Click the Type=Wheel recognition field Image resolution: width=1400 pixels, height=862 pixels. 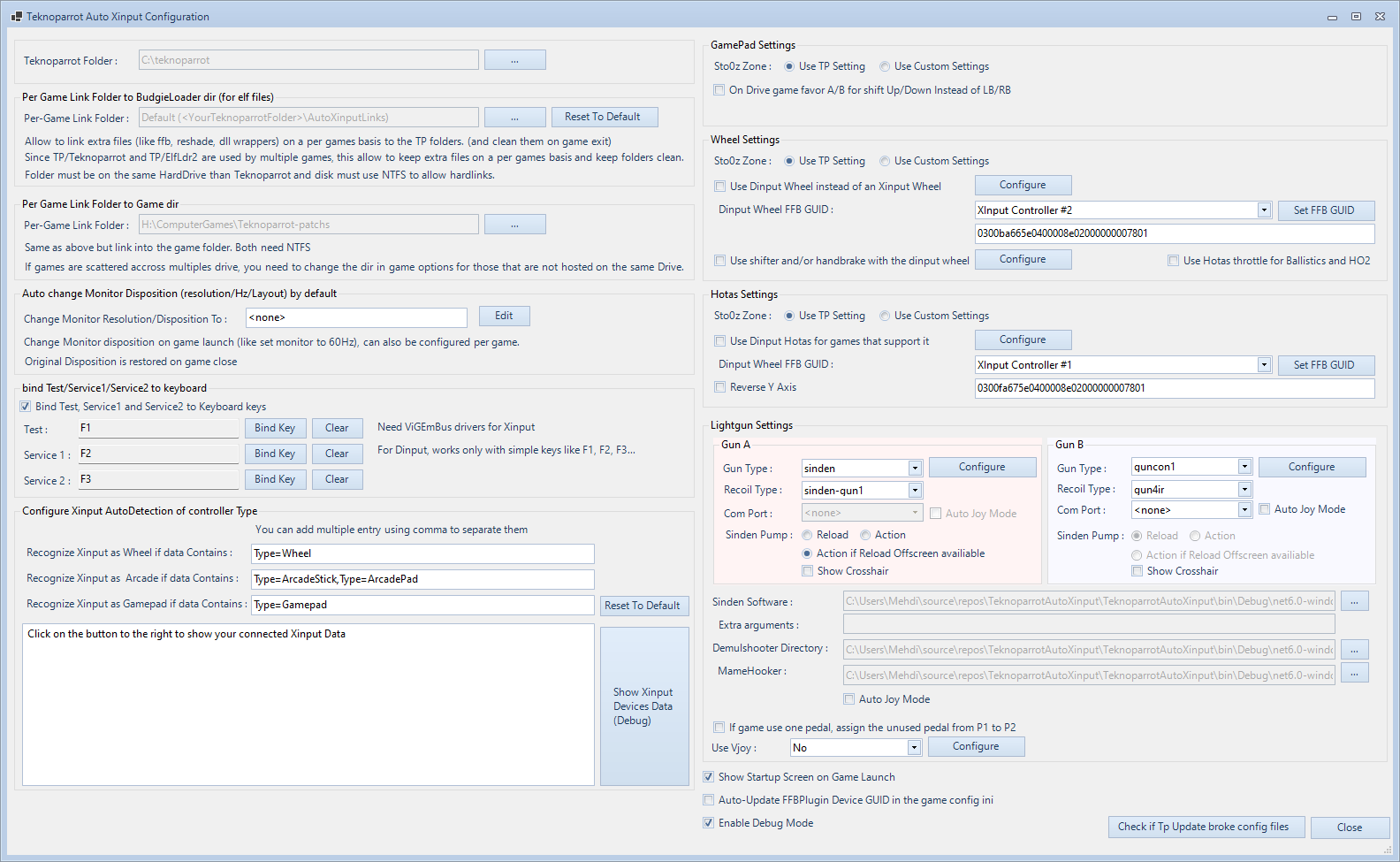coord(422,553)
